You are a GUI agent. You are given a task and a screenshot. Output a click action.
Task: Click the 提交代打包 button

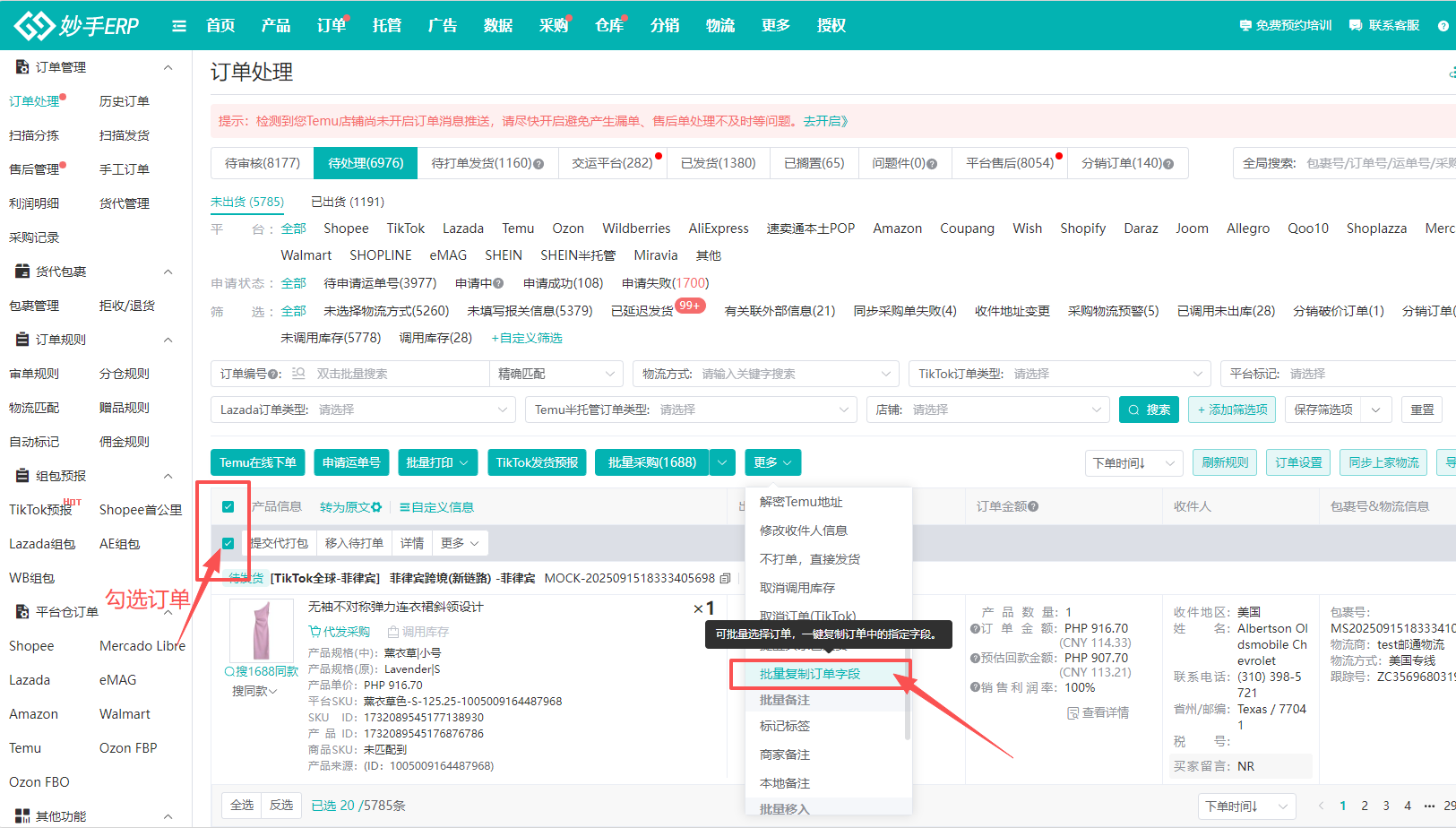point(280,543)
